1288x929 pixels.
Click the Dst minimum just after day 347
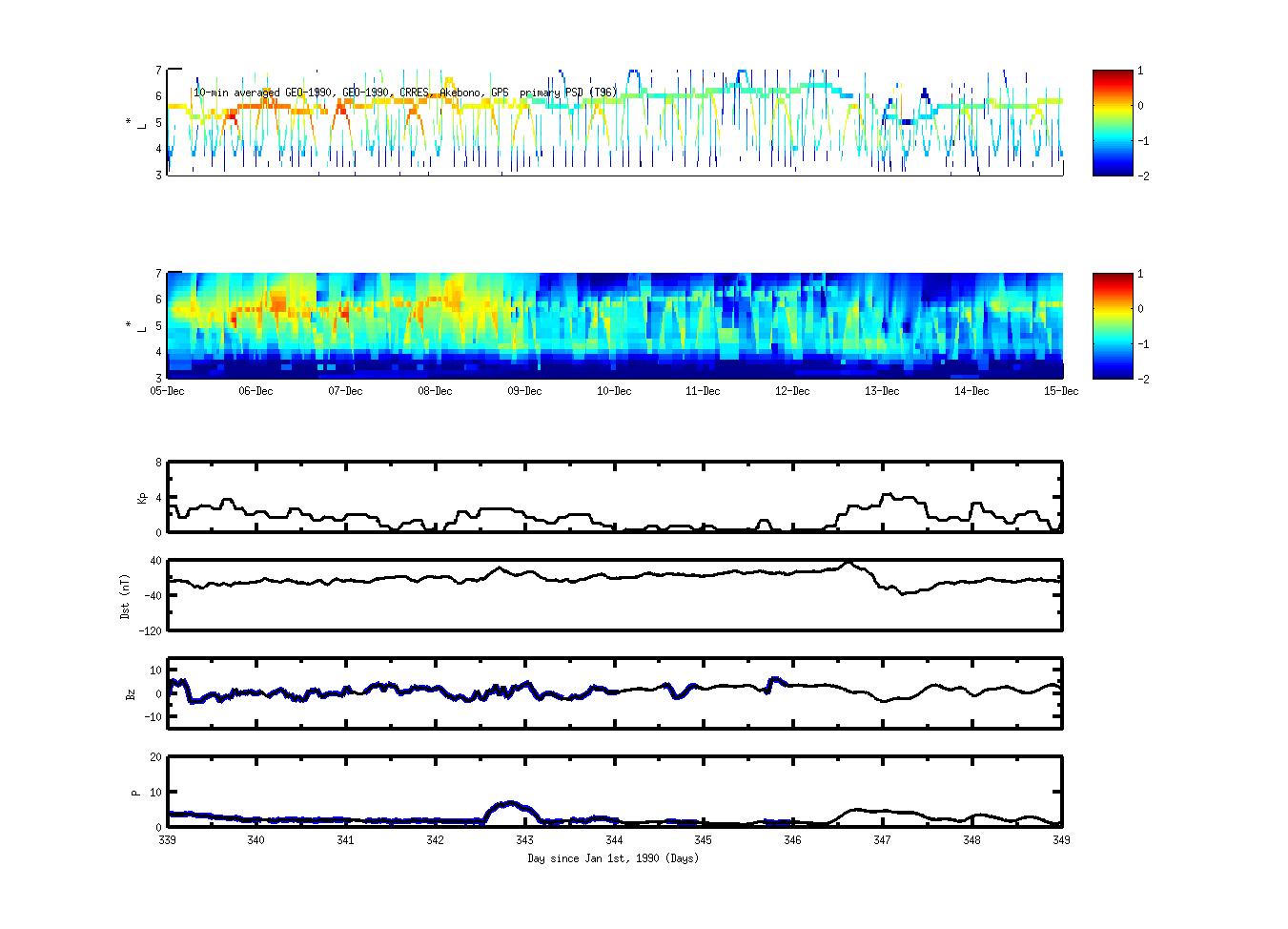point(902,593)
